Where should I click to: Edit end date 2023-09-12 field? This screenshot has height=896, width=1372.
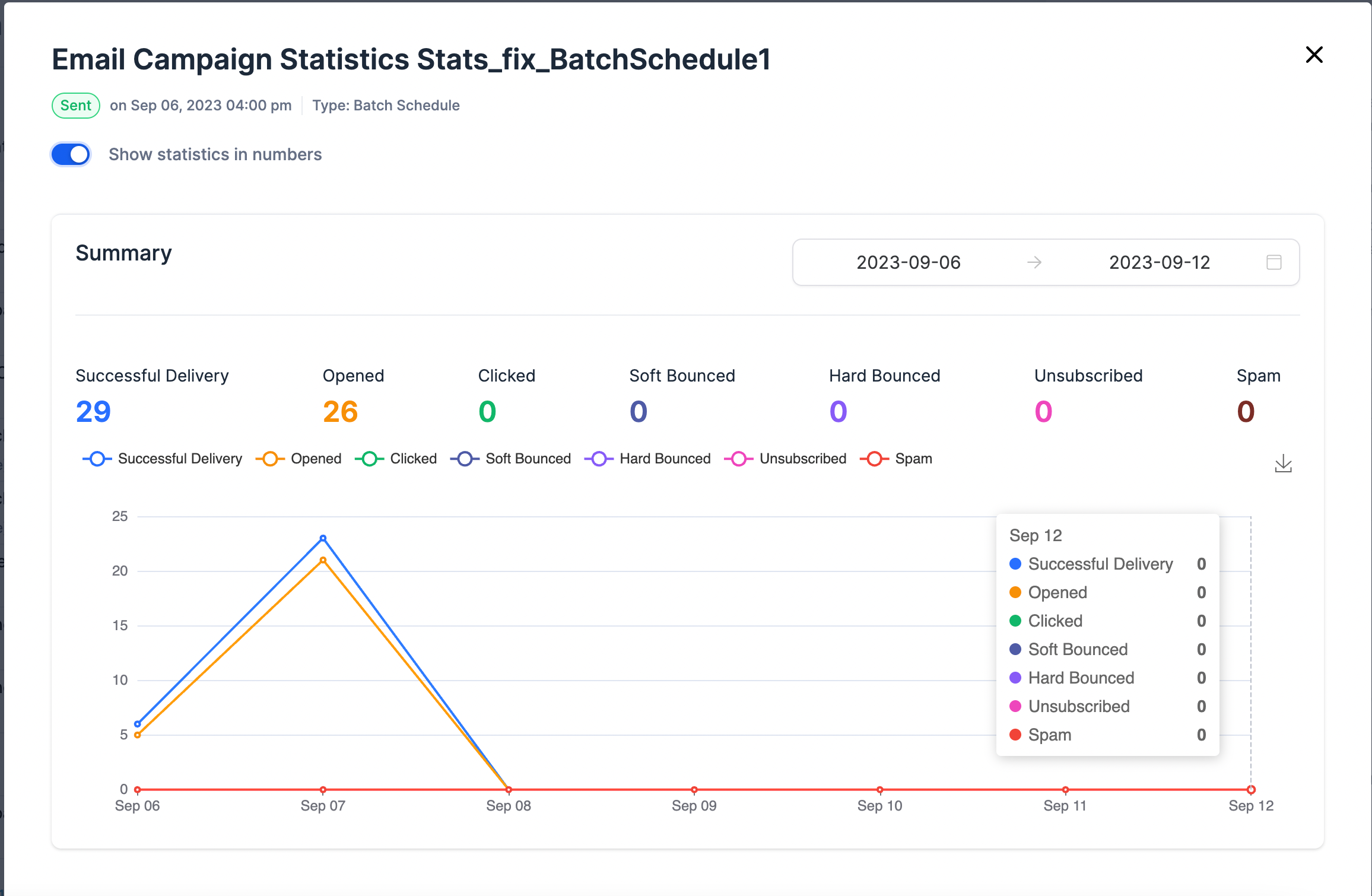[1160, 262]
